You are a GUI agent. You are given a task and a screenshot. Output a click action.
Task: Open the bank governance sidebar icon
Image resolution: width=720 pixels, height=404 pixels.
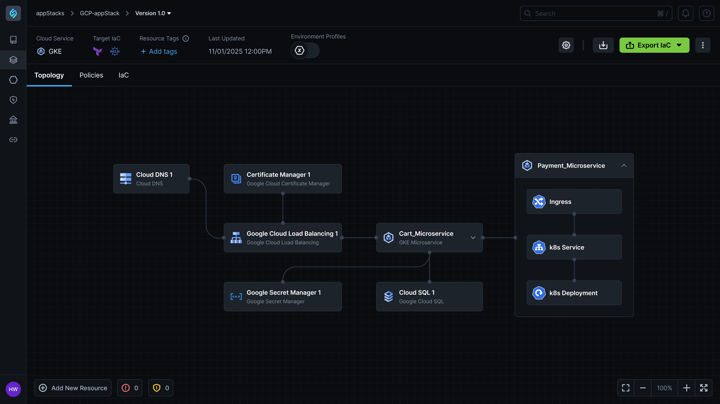pyautogui.click(x=13, y=120)
